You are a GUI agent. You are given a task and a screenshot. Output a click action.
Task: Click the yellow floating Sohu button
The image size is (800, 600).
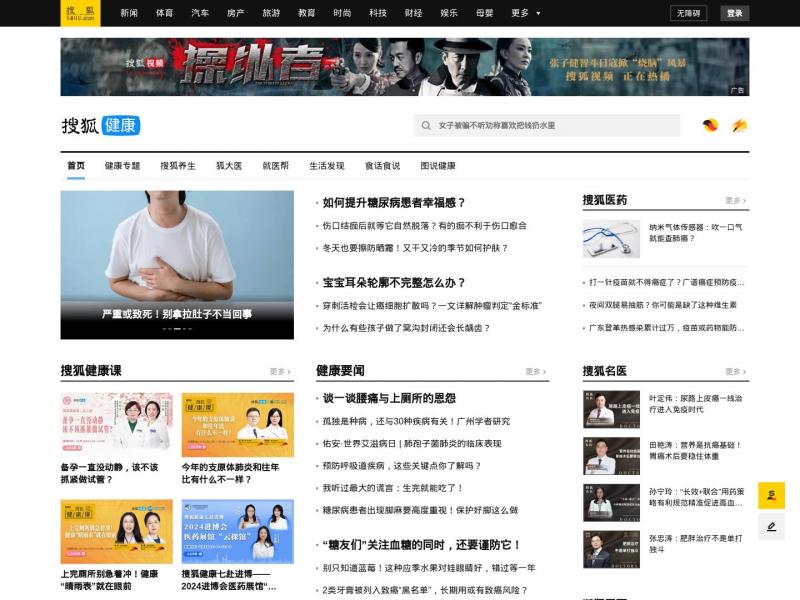(x=771, y=495)
